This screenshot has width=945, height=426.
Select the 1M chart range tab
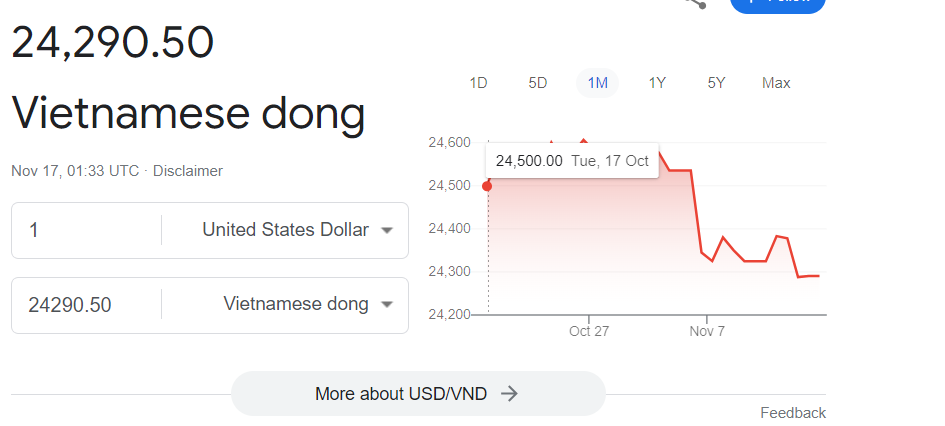pos(597,83)
